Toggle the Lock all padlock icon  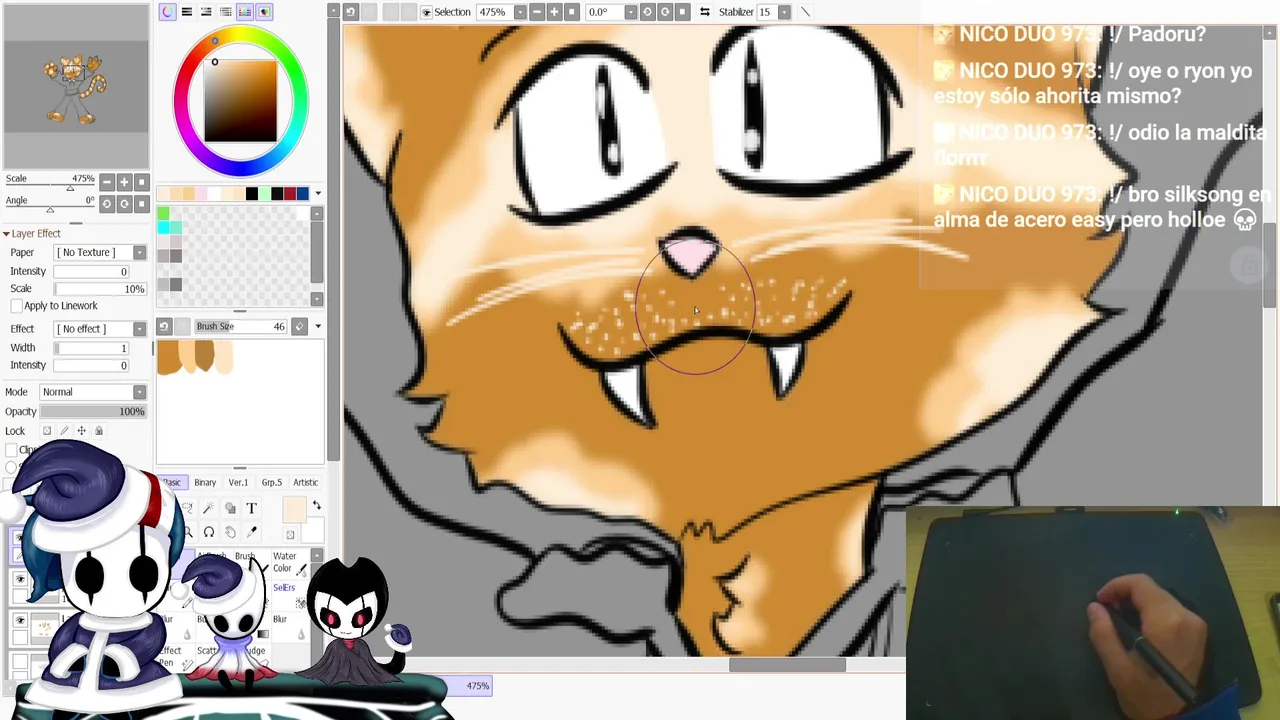[99, 431]
